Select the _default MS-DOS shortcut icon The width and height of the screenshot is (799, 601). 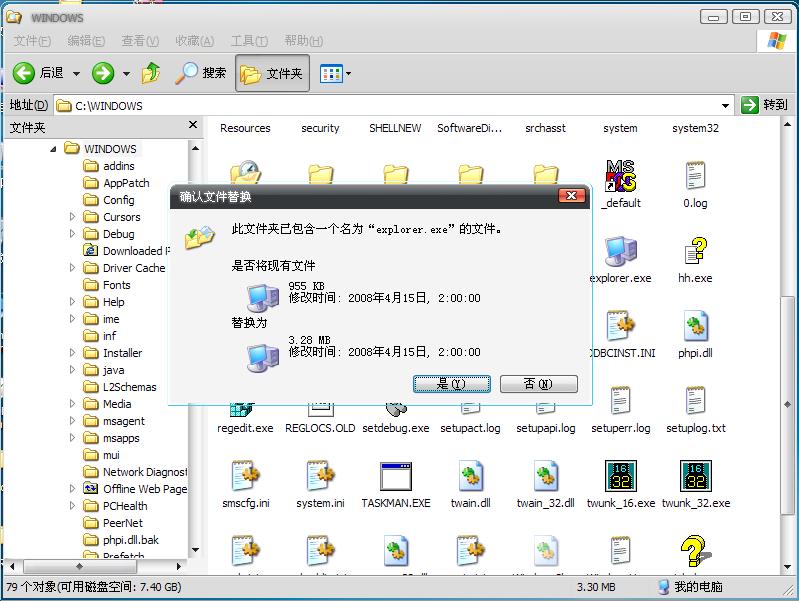[x=620, y=176]
